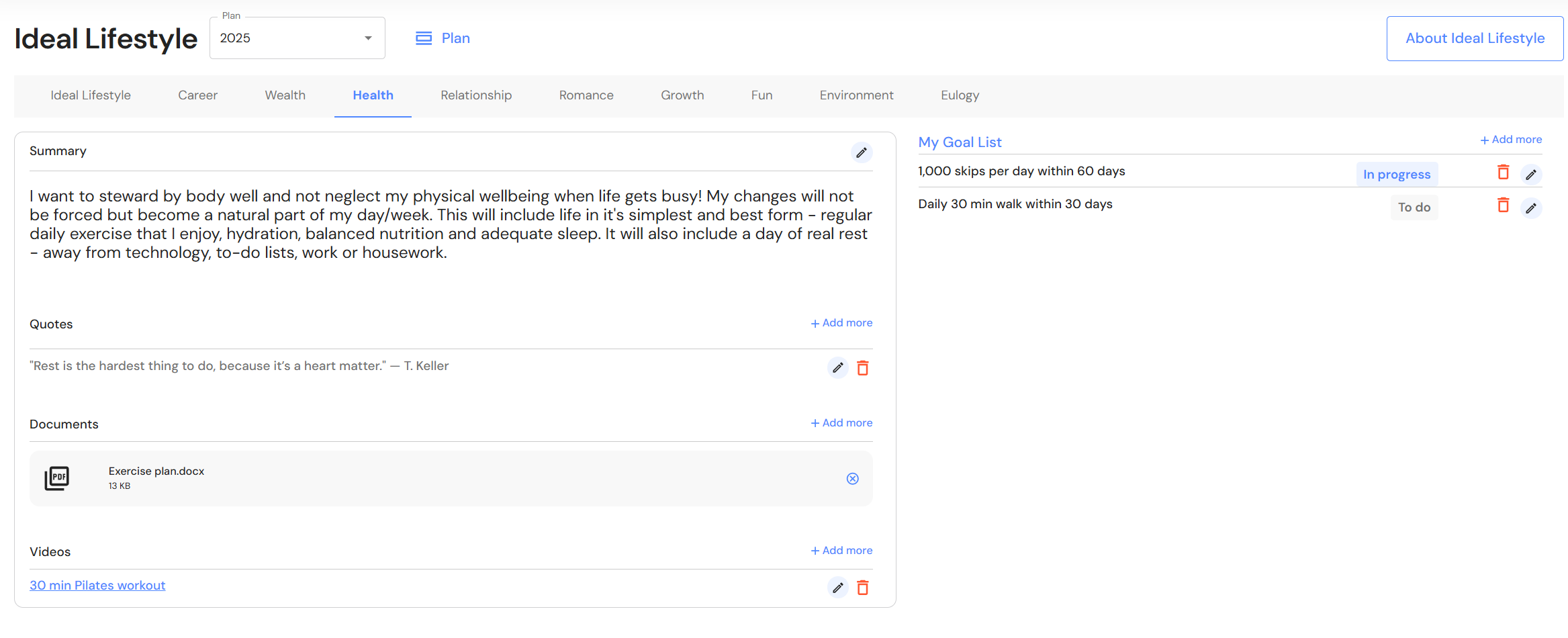Remove the Exercise plan.docx document
This screenshot has height=638, width=1568.
[x=852, y=479]
